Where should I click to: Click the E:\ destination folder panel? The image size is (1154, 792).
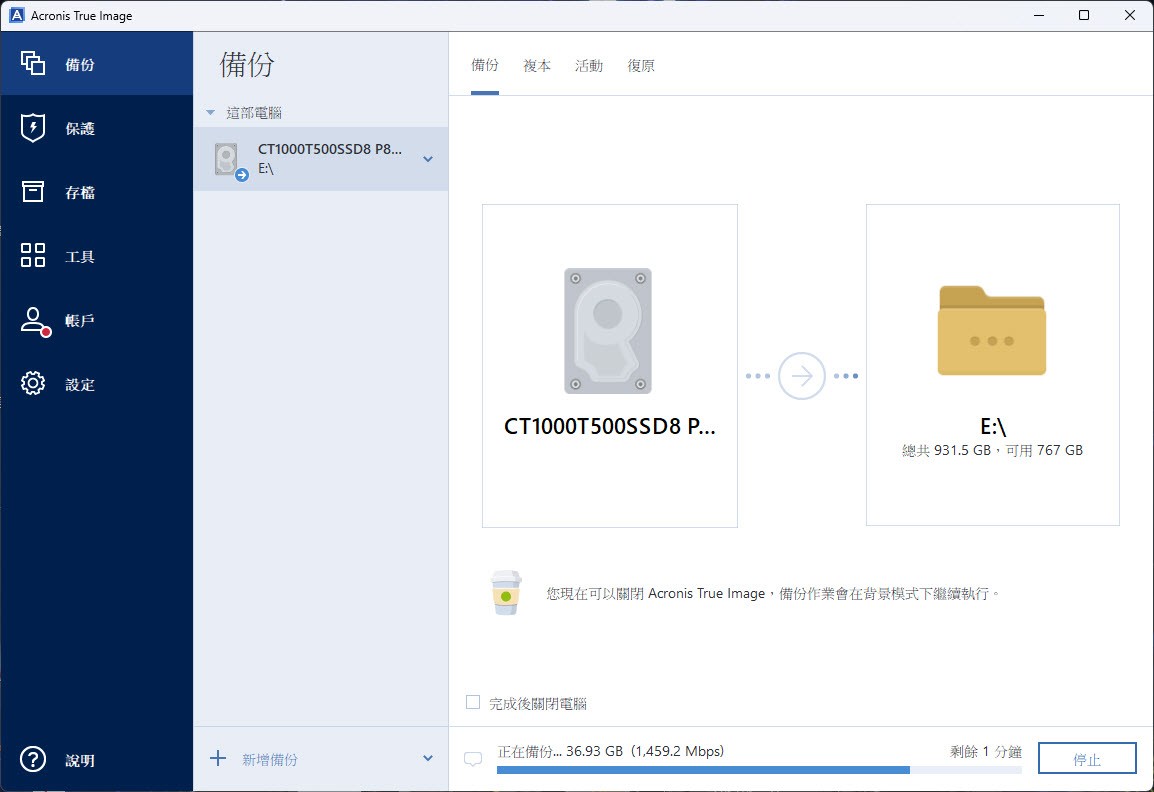[x=992, y=365]
